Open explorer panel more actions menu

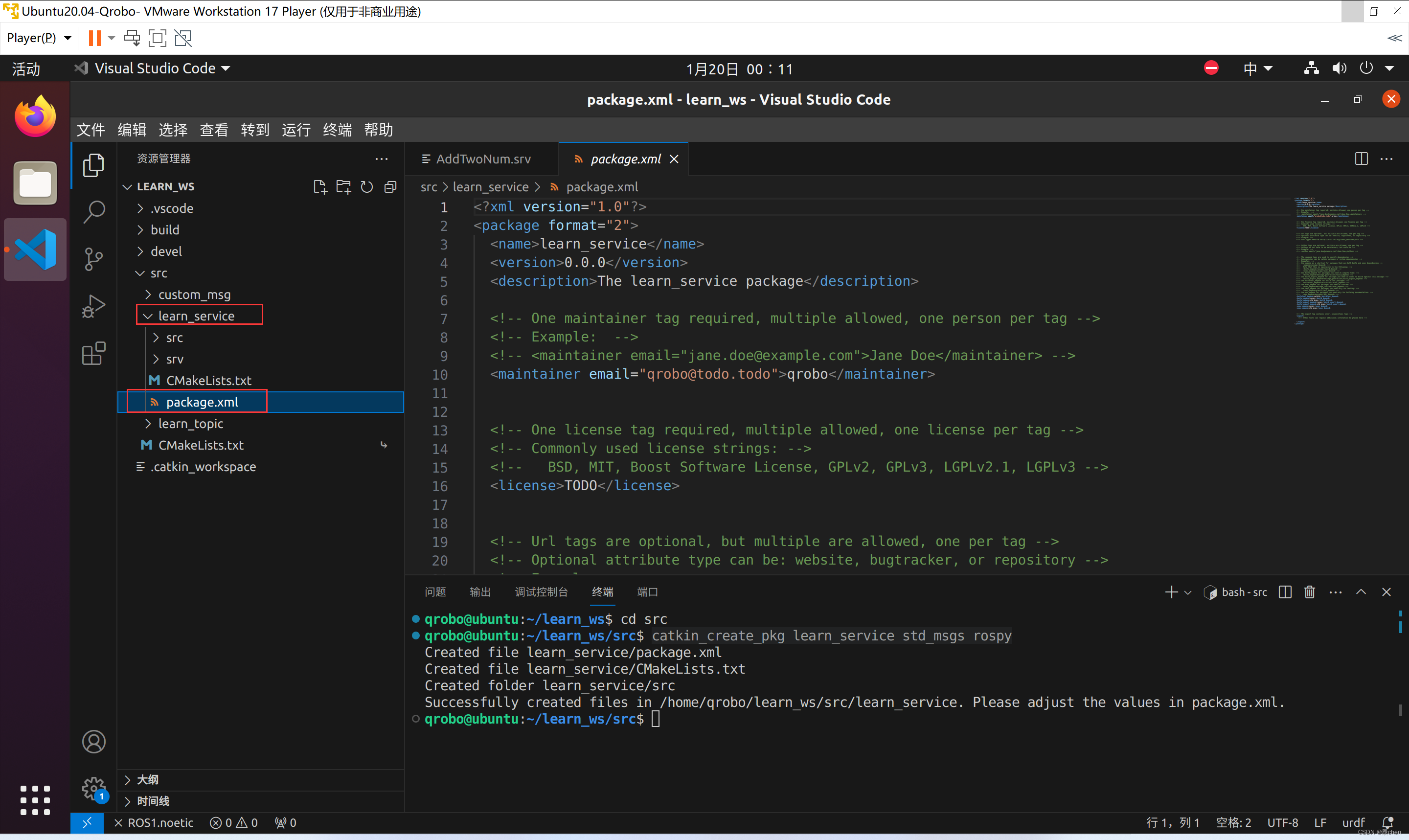point(382,159)
